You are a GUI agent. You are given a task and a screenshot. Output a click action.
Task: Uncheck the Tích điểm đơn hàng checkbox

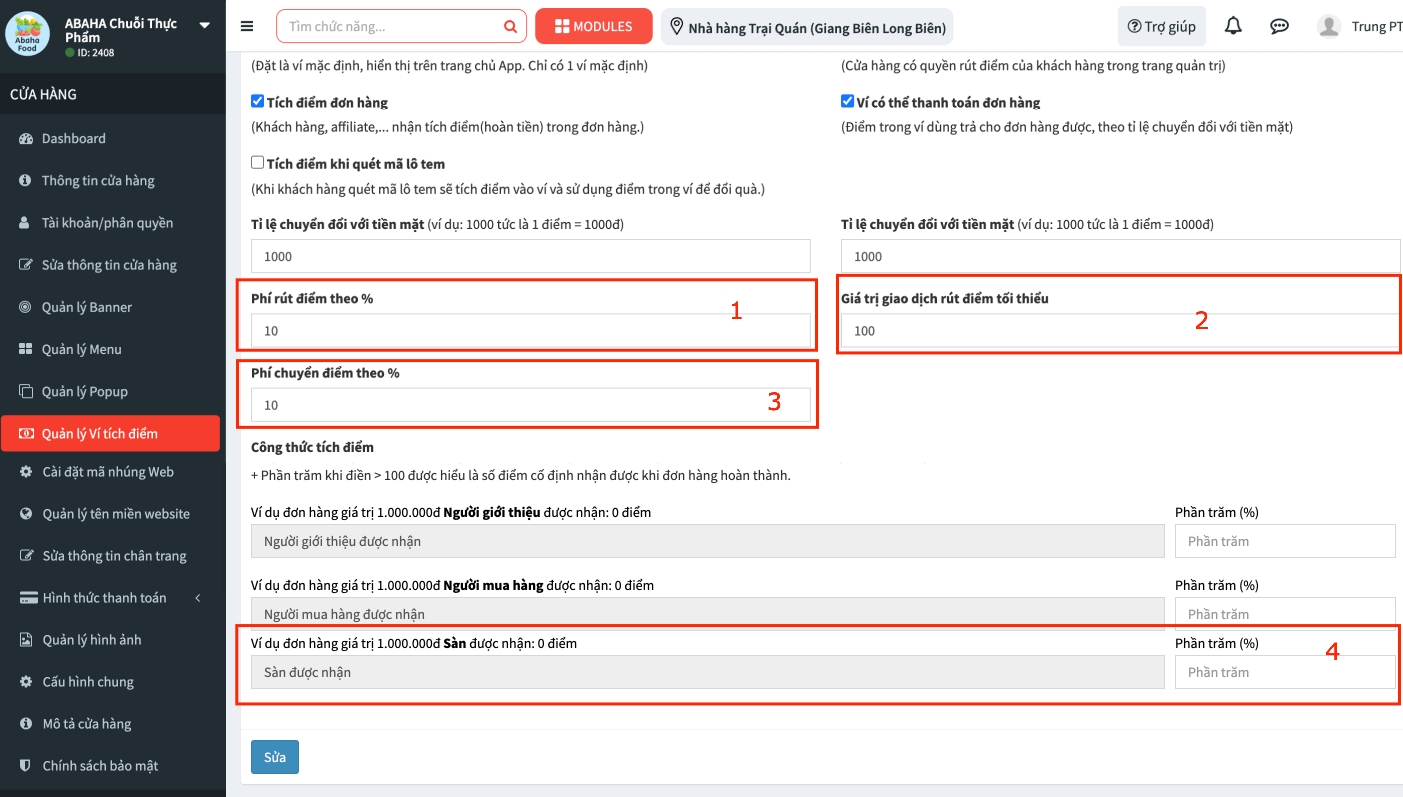tap(258, 102)
